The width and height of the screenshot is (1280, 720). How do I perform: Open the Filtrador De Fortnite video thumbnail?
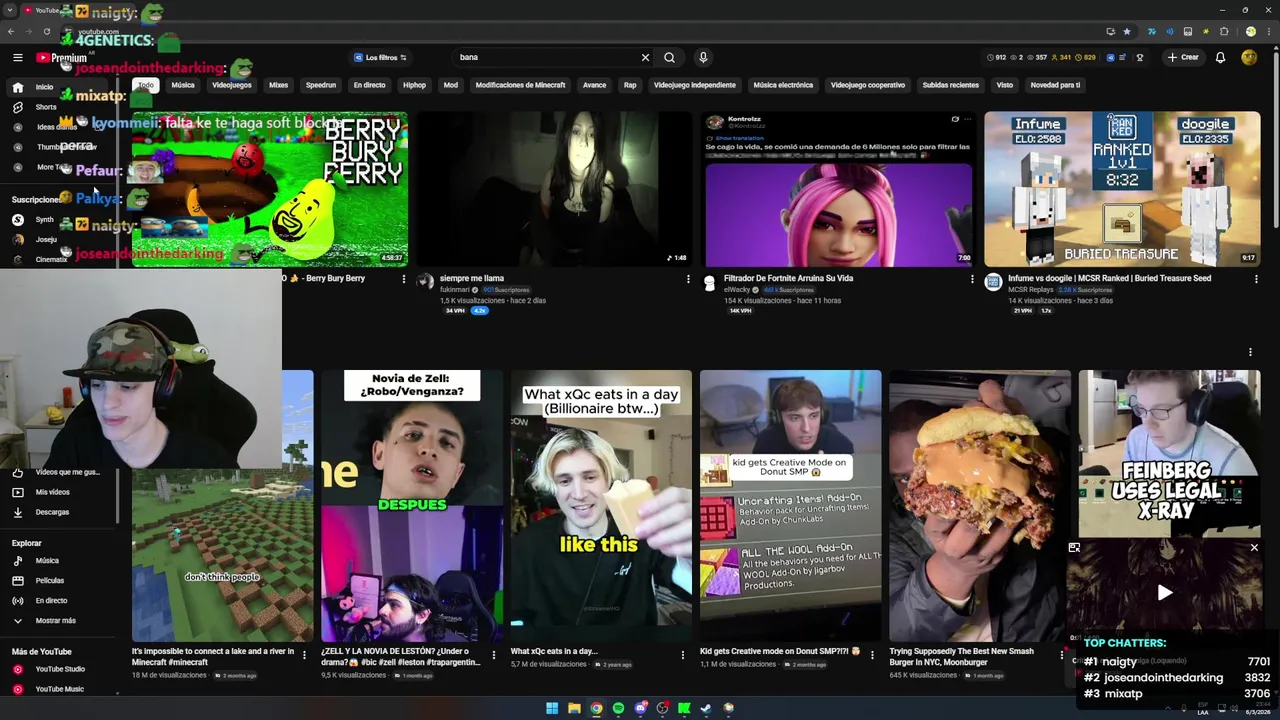(838, 189)
